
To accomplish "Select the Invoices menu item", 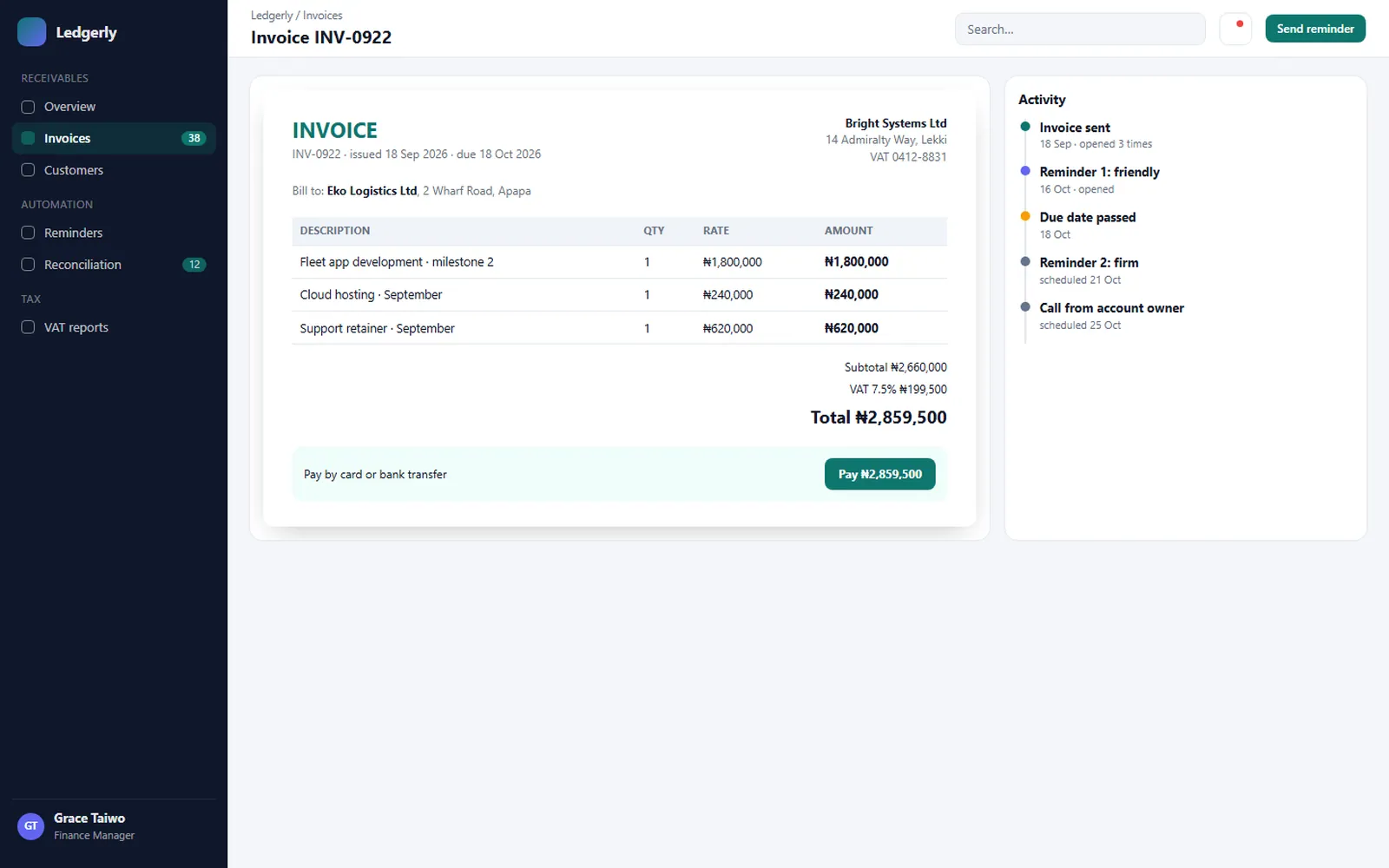I will (114, 138).
